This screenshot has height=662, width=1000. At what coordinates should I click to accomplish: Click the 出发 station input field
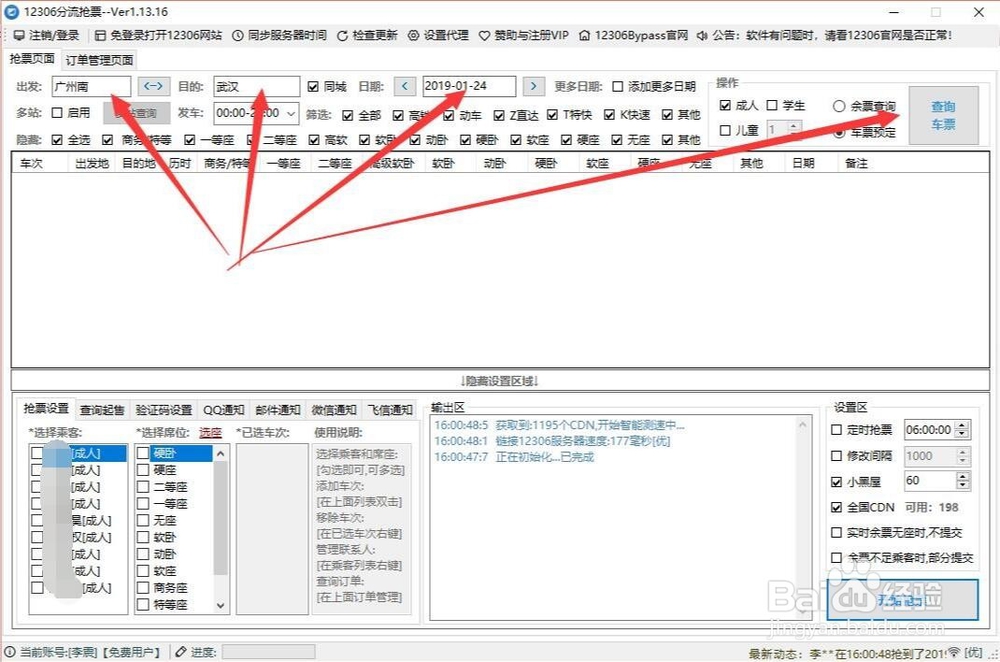[x=91, y=86]
